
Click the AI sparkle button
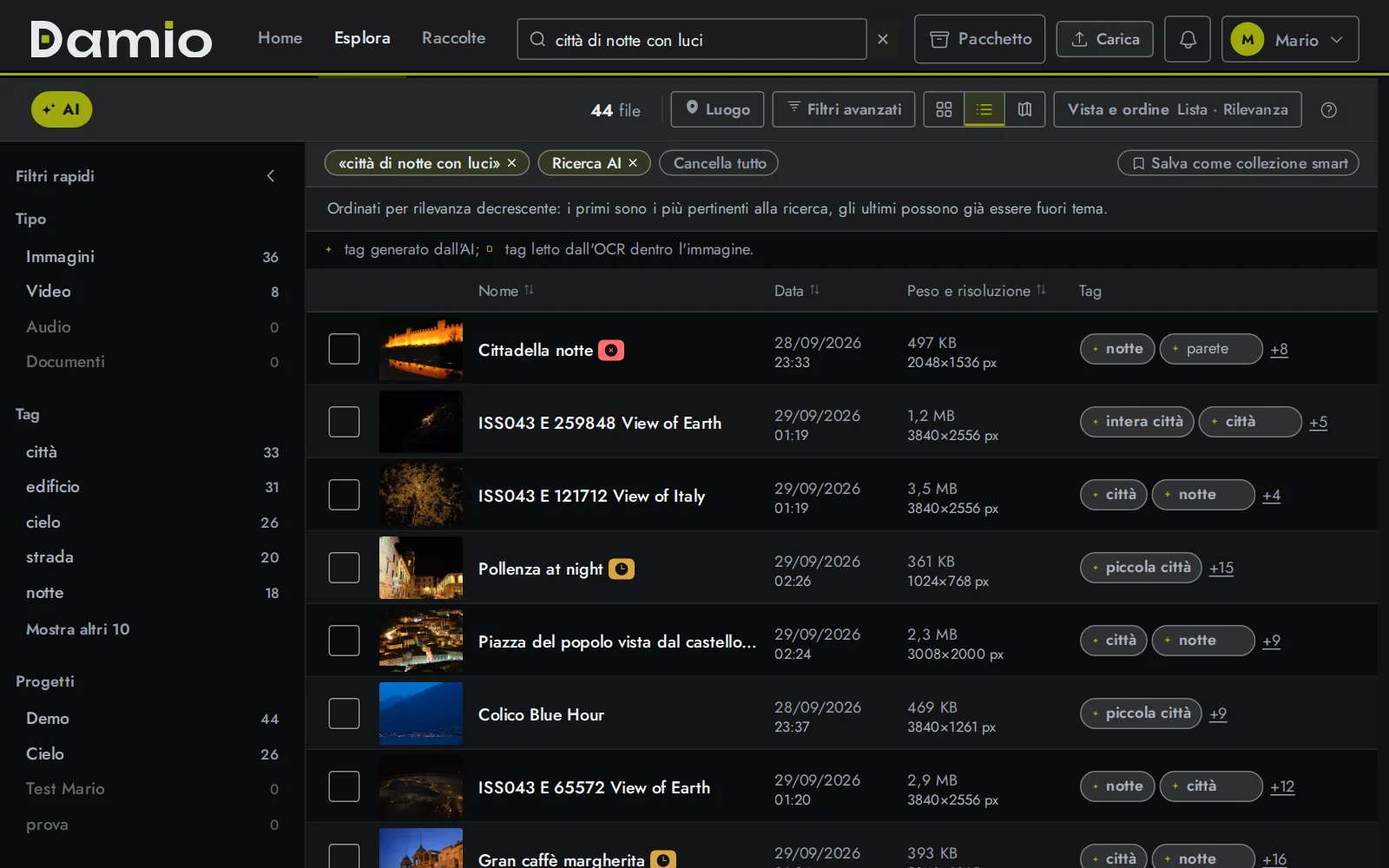coord(62,109)
